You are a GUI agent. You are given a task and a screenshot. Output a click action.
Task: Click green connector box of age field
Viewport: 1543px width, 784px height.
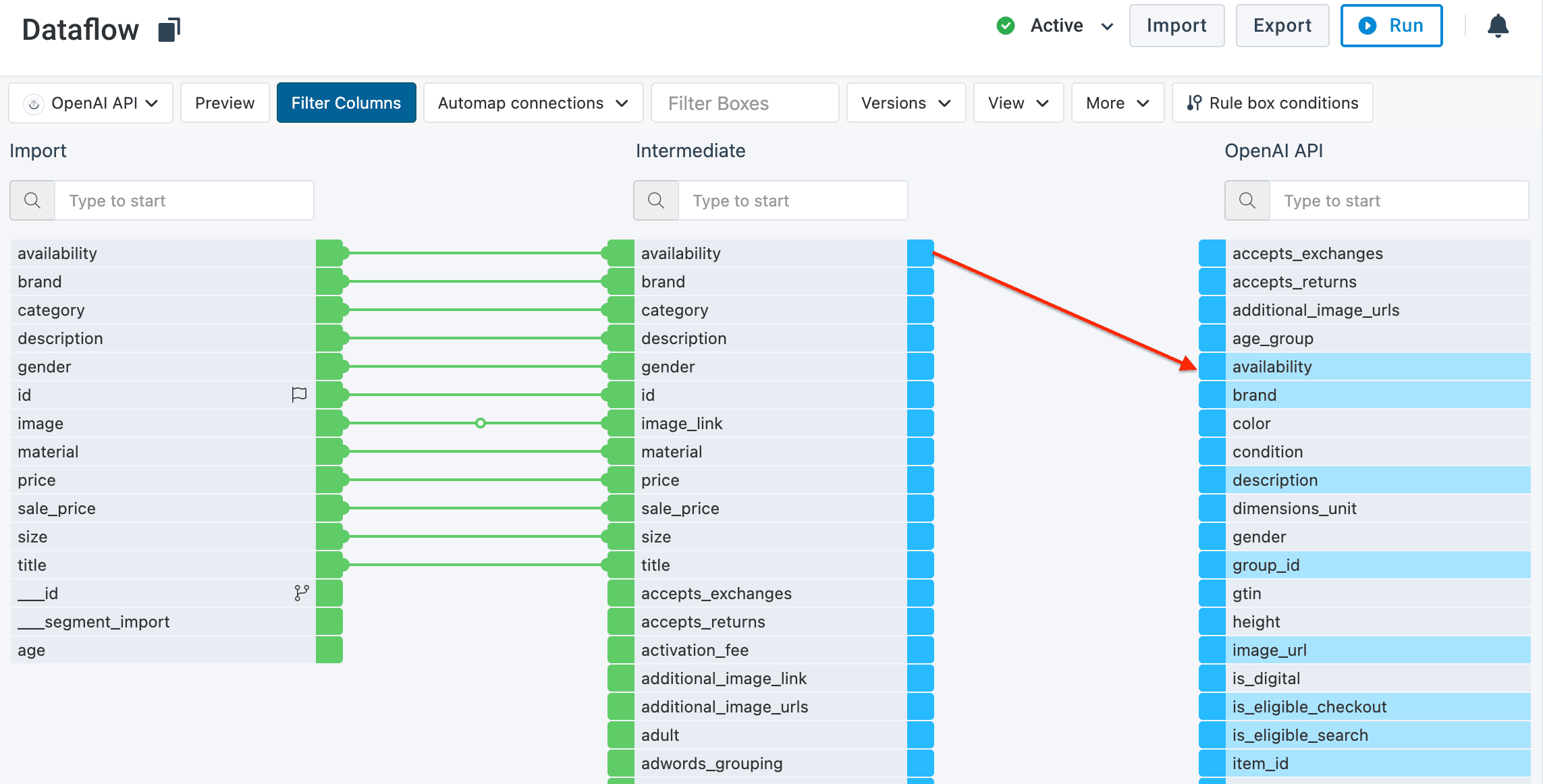329,650
